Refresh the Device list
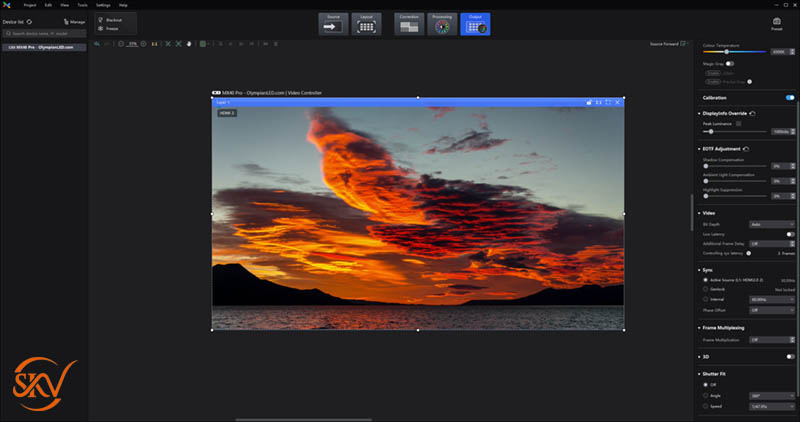 (x=30, y=20)
